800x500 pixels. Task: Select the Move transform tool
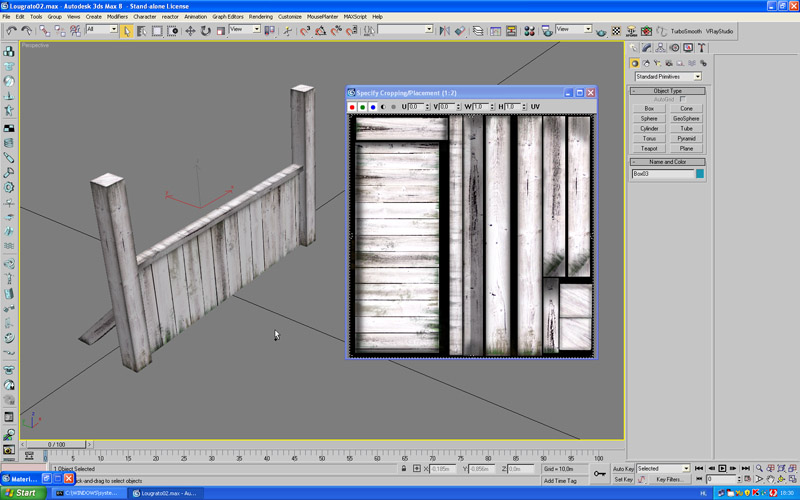point(190,31)
